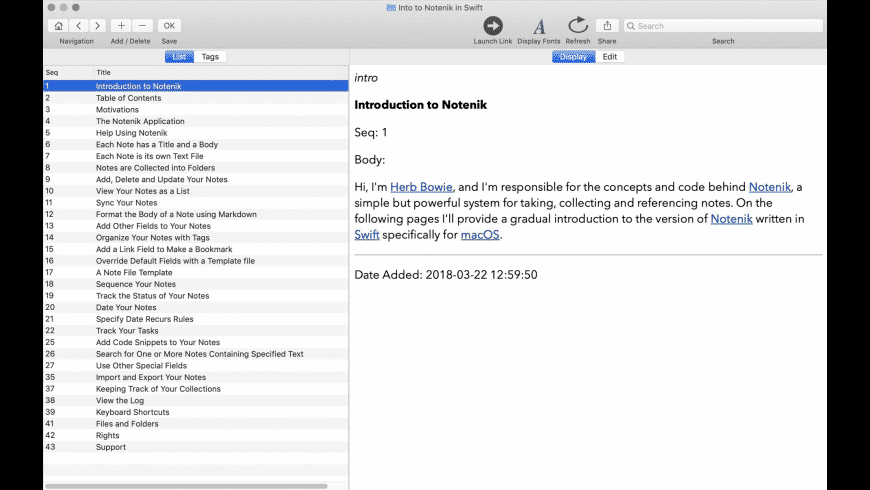The height and width of the screenshot is (490, 870).
Task: Select 'Motivations' note
Action: (x=196, y=109)
